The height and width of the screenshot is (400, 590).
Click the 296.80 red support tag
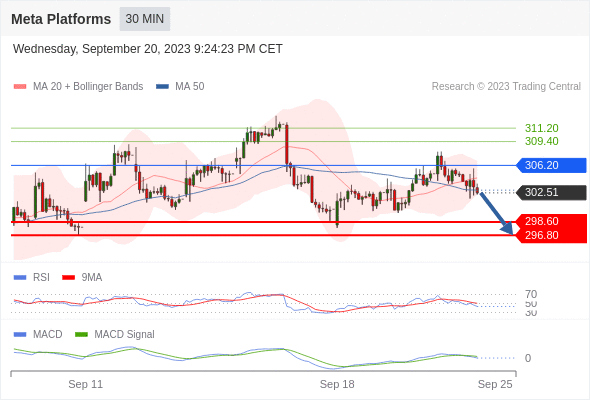pos(551,236)
